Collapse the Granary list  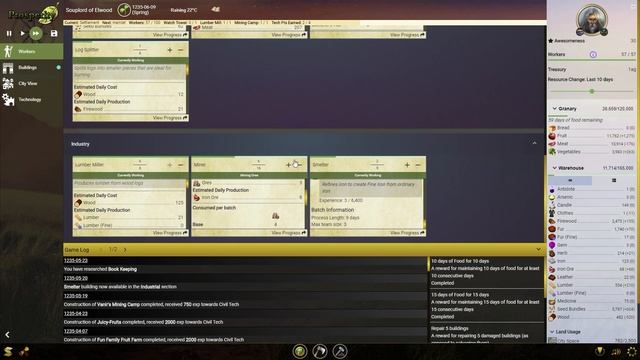[554, 109]
